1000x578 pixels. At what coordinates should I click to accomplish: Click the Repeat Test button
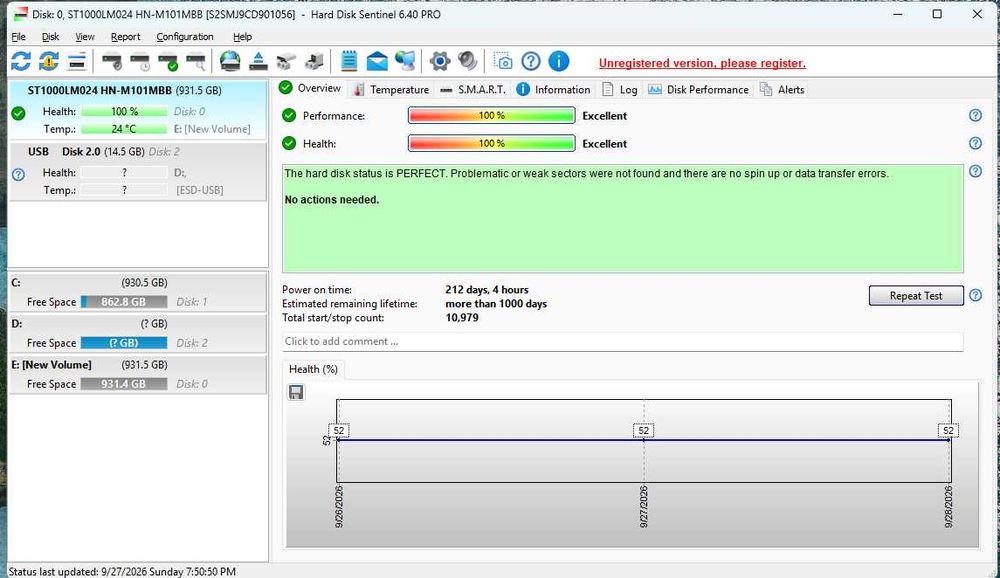[x=916, y=295]
